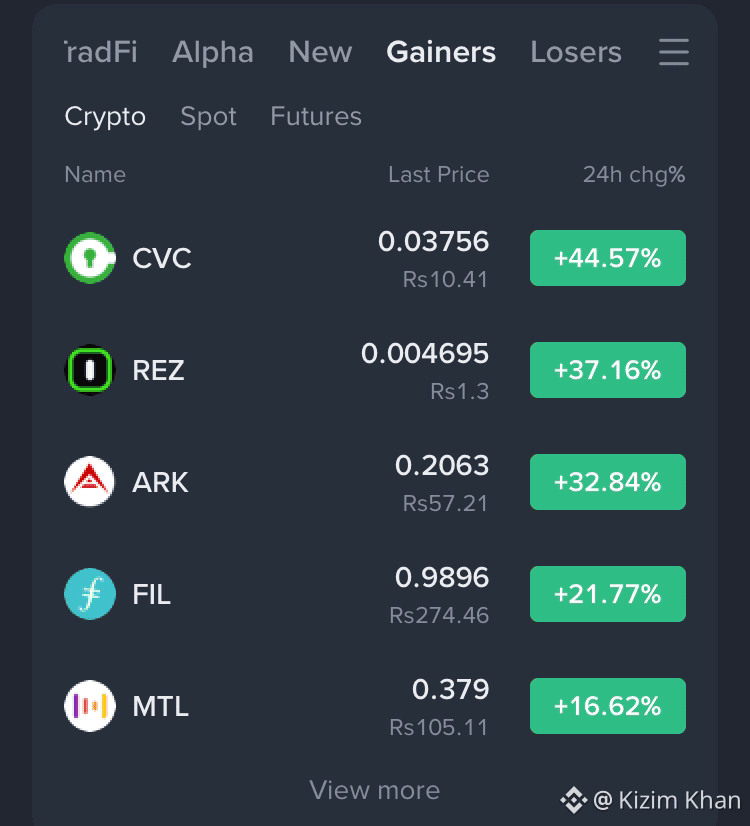Tap the ARK coin logo
750x826 pixels.
(x=90, y=482)
